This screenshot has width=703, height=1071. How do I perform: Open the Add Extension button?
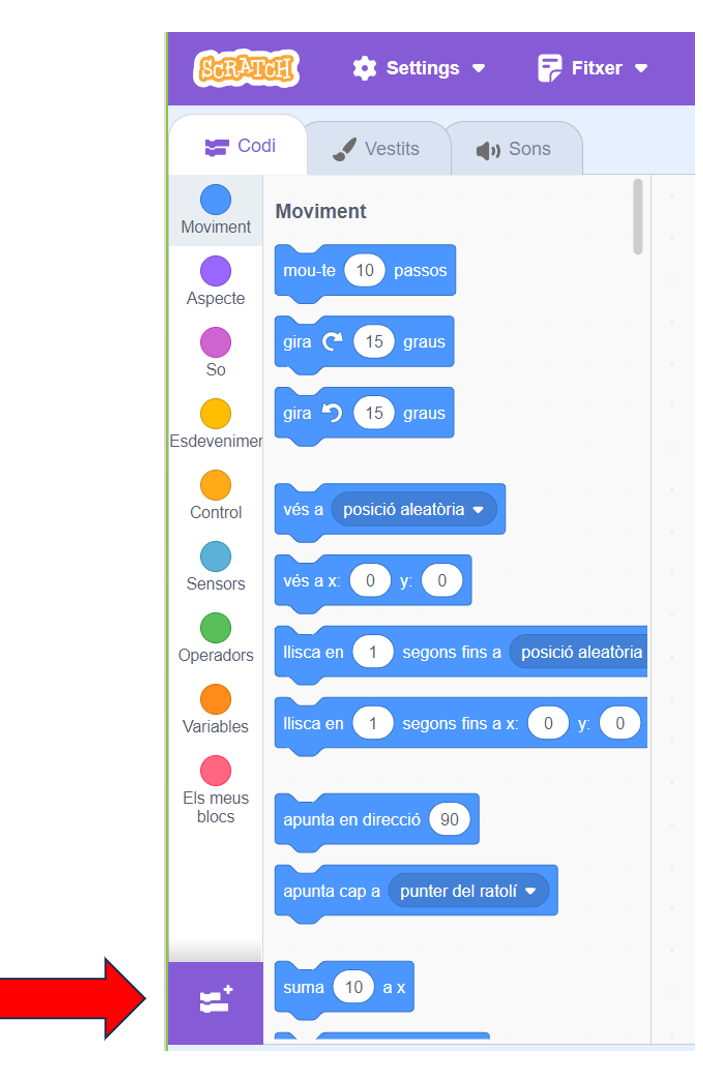pyautogui.click(x=216, y=999)
